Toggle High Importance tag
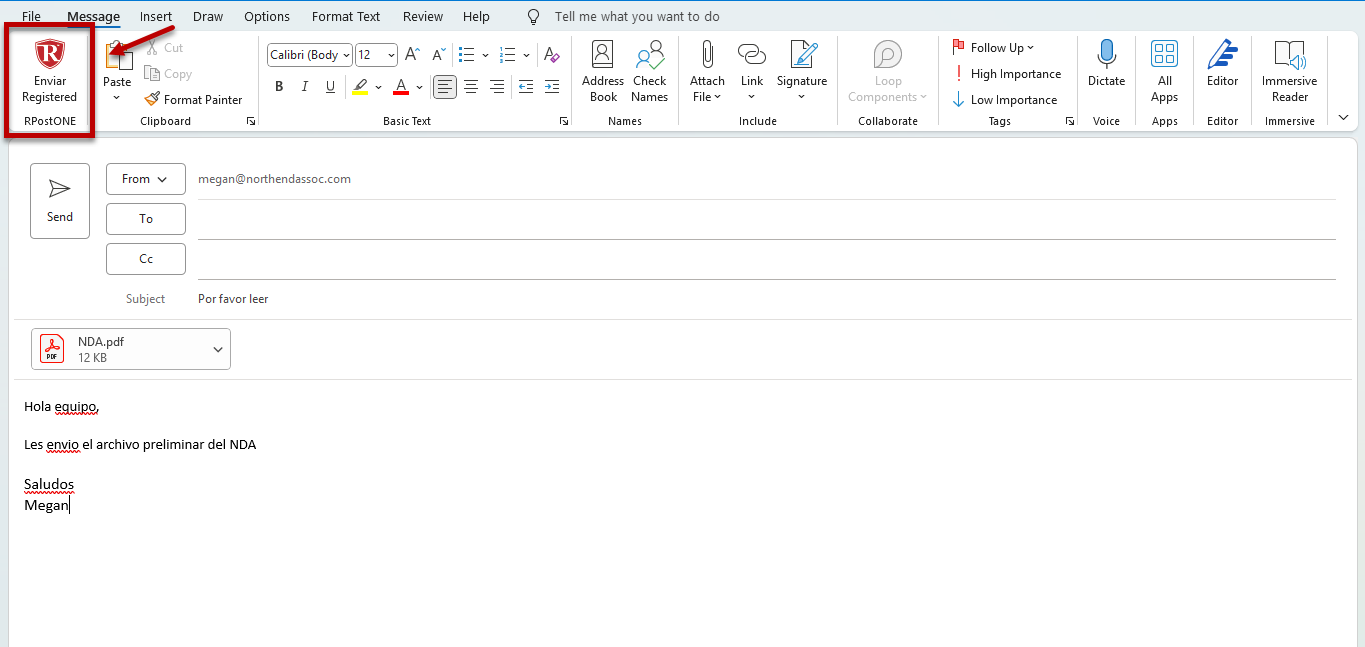1365x647 pixels. pos(1006,74)
